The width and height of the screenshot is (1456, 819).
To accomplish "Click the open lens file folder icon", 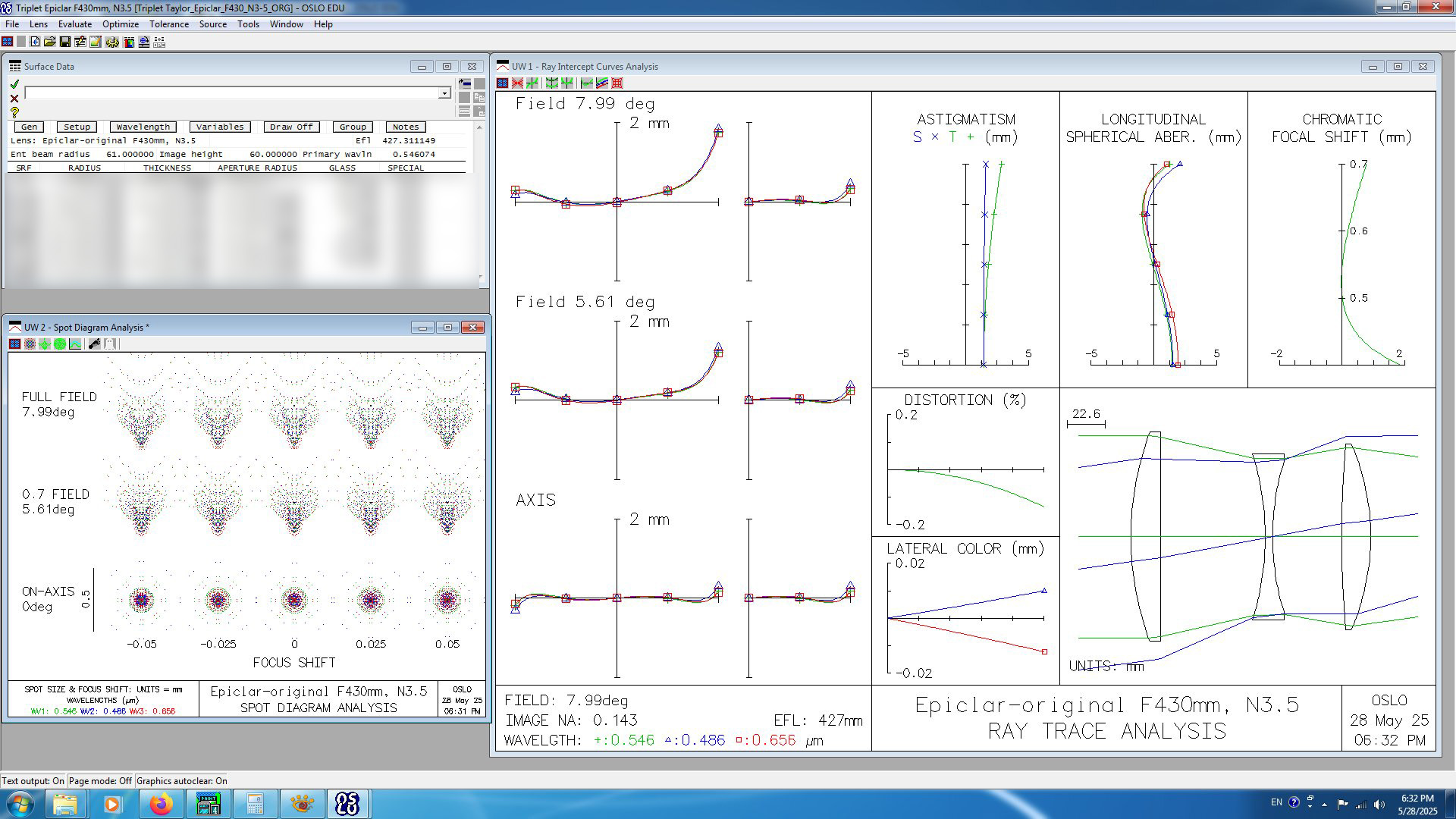I will [50, 42].
